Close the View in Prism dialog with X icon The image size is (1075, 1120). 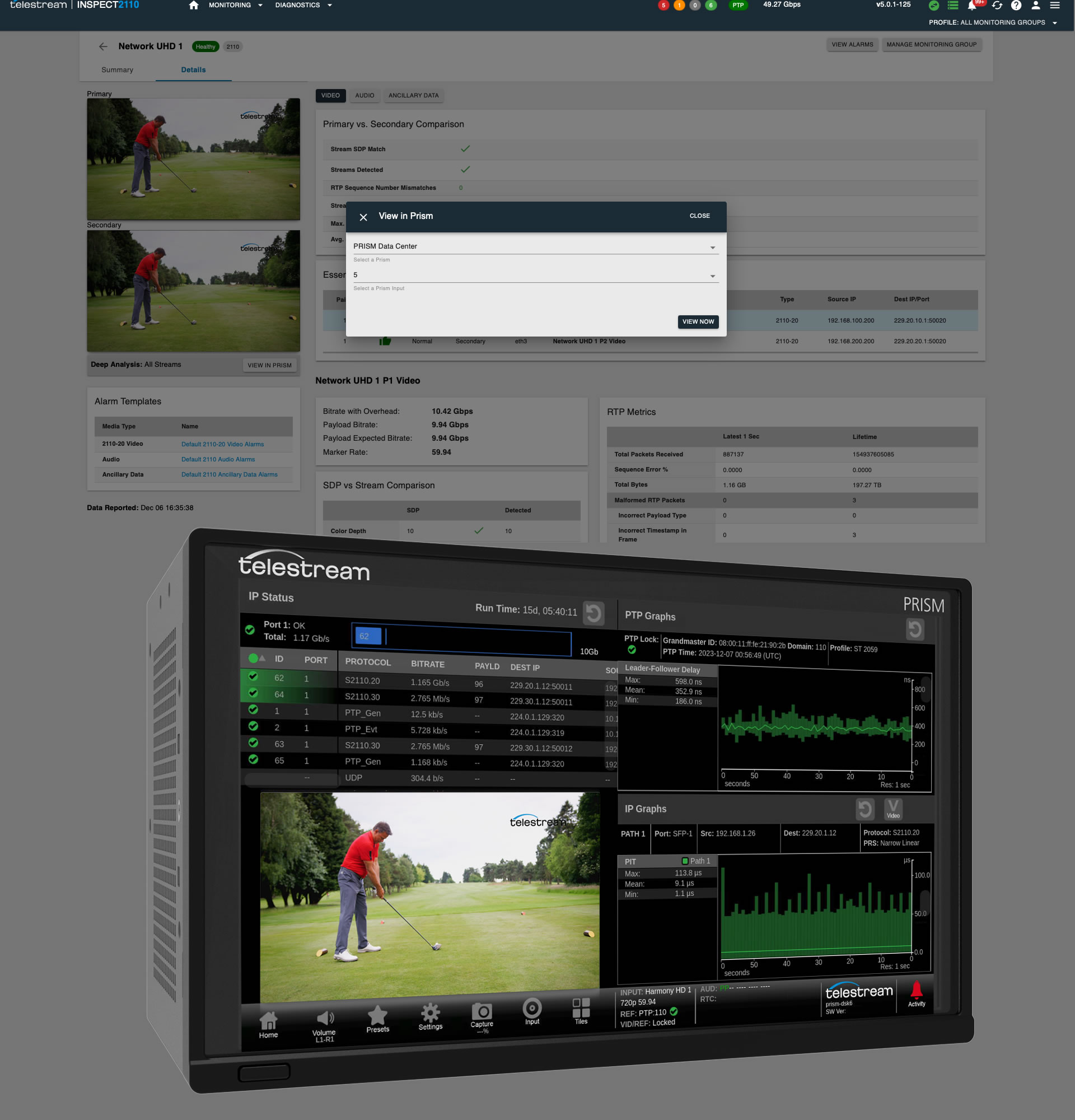363,217
